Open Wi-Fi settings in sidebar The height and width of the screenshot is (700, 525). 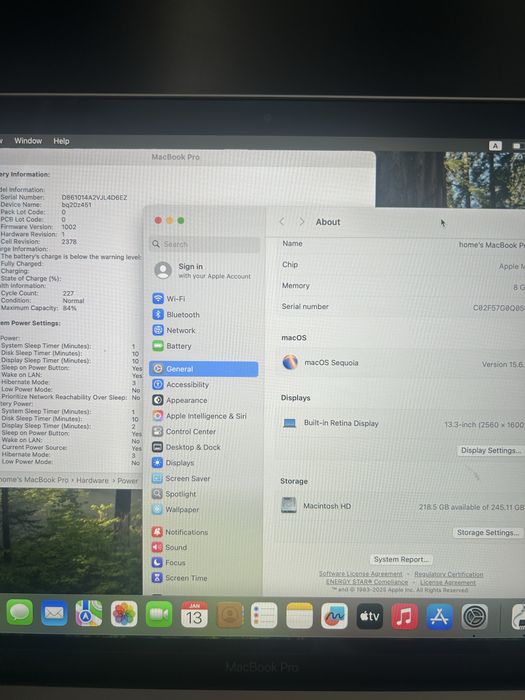pos(169,299)
